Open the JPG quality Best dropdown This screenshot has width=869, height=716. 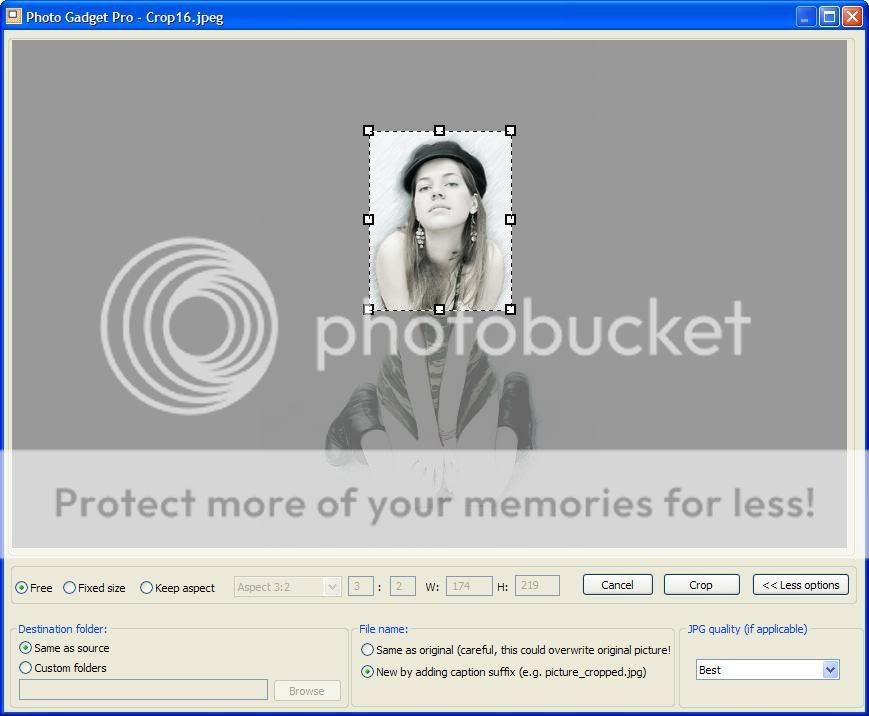829,670
